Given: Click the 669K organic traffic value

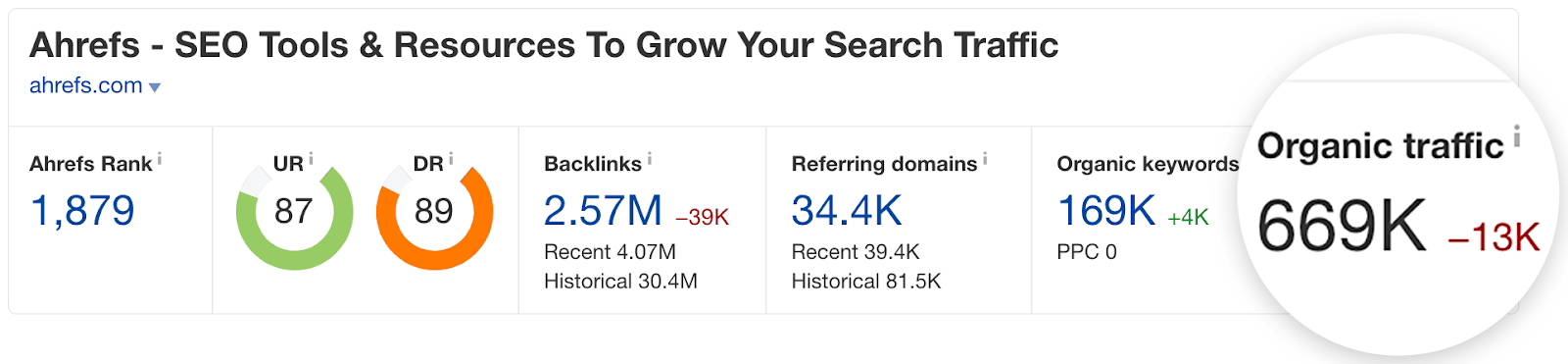Looking at the screenshot, I should tap(1342, 227).
